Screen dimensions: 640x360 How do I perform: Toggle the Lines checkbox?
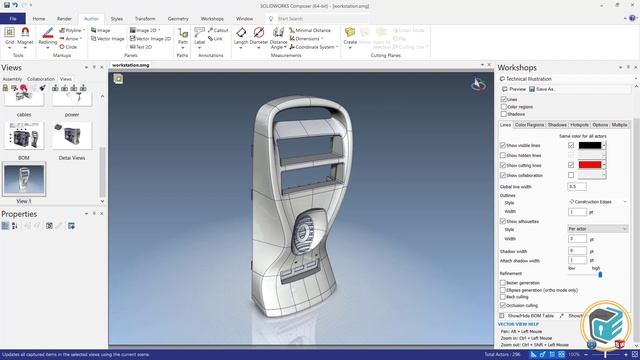pyautogui.click(x=504, y=99)
